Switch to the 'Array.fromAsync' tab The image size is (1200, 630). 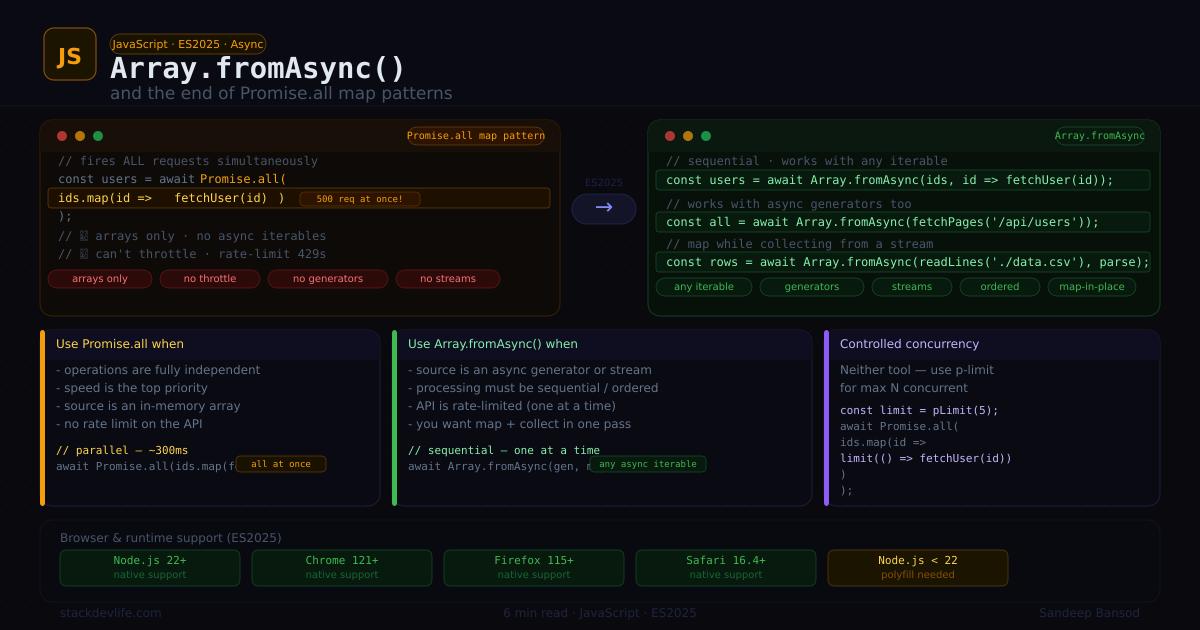coord(1100,135)
